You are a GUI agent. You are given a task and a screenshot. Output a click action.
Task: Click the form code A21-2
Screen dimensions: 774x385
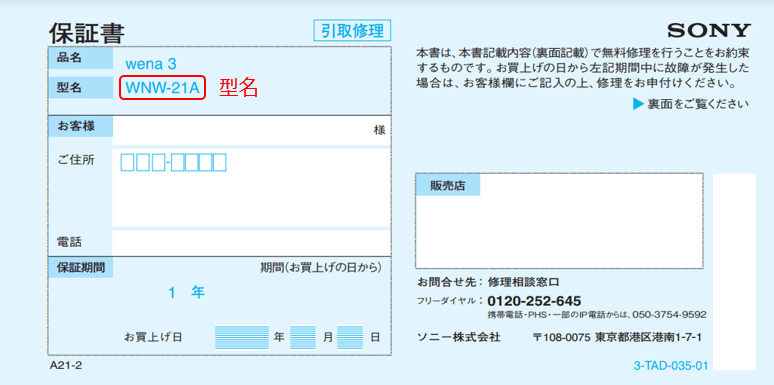(x=65, y=365)
